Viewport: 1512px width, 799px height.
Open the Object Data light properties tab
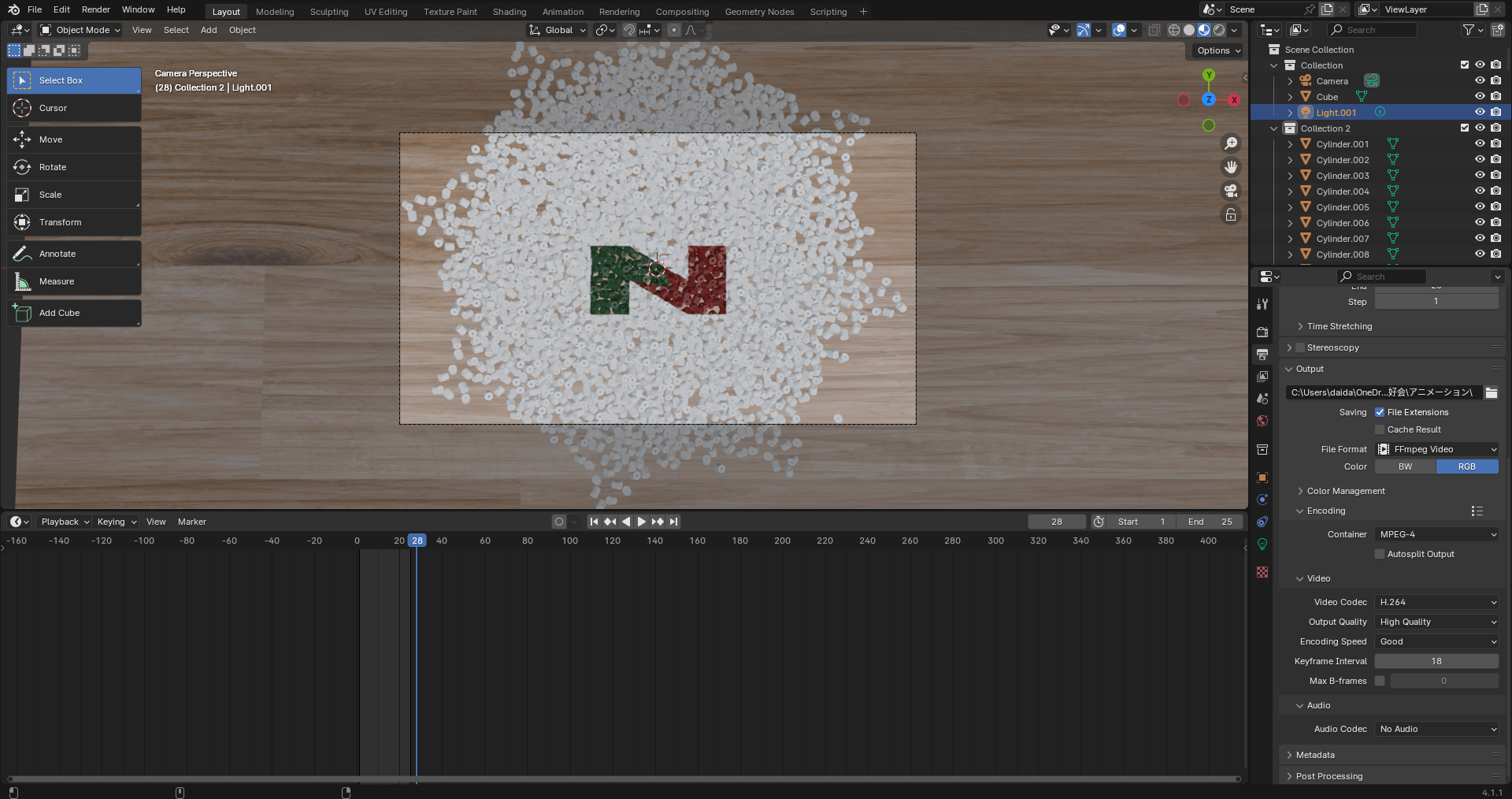point(1262,544)
